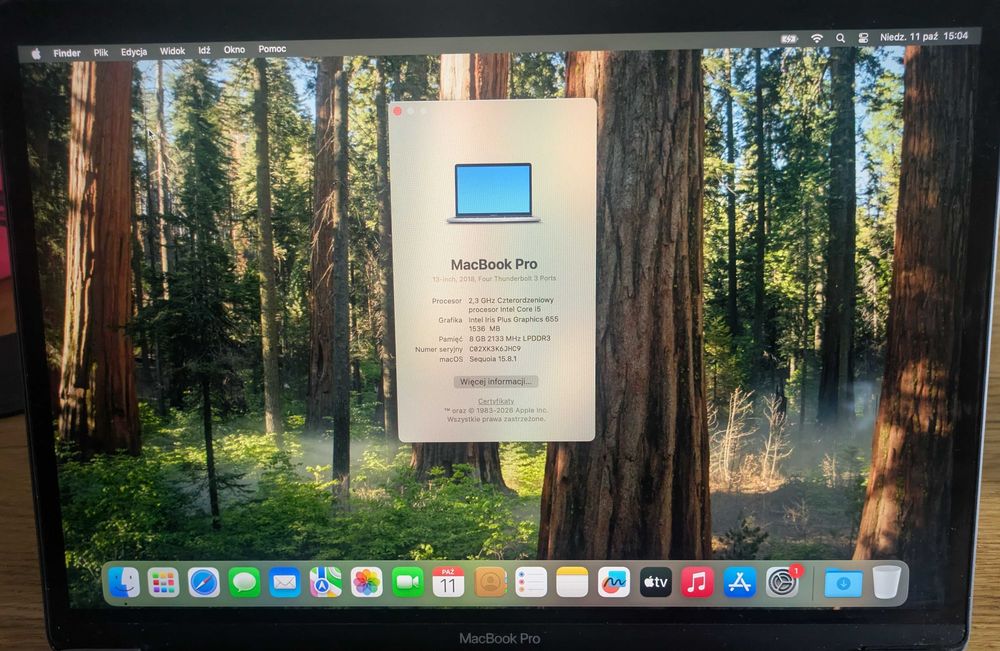
Task: Open the Apple menu
Action: click(x=36, y=54)
